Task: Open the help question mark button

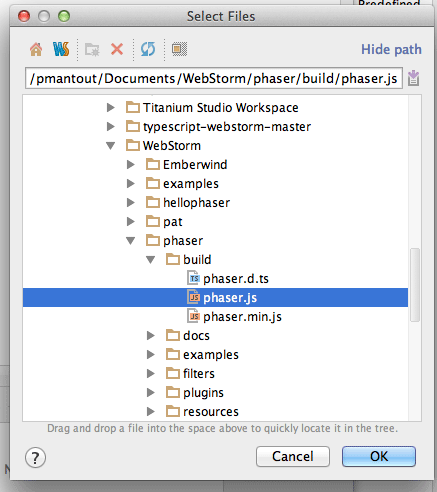Action: point(35,458)
